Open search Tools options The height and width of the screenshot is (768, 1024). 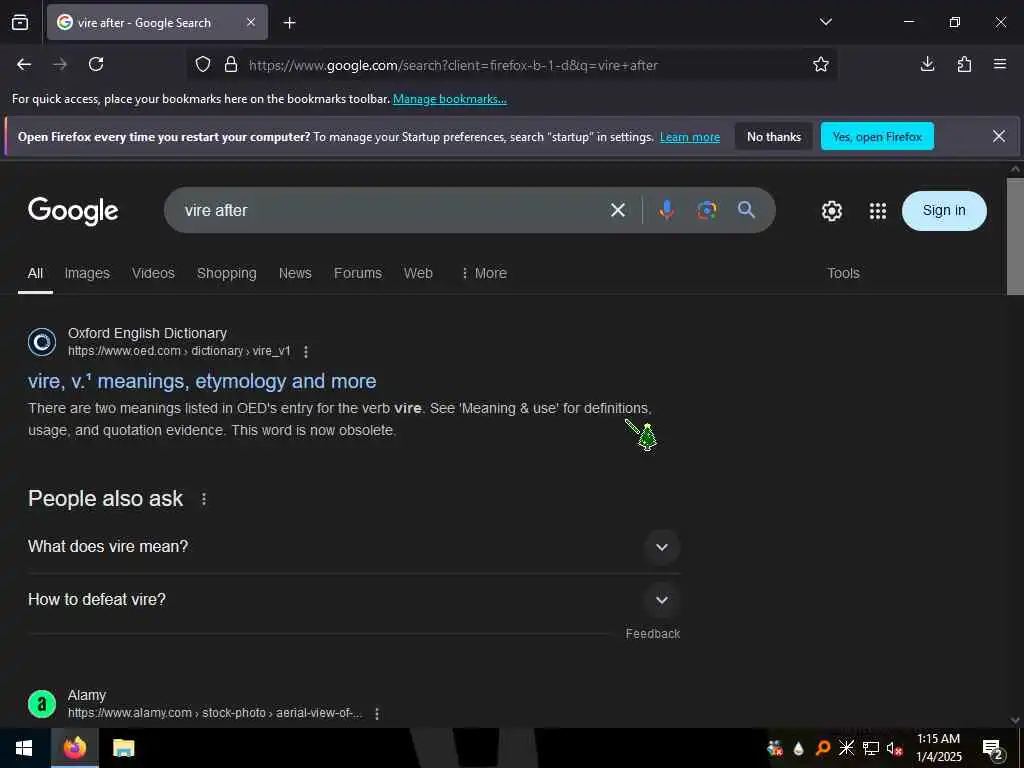[843, 273]
